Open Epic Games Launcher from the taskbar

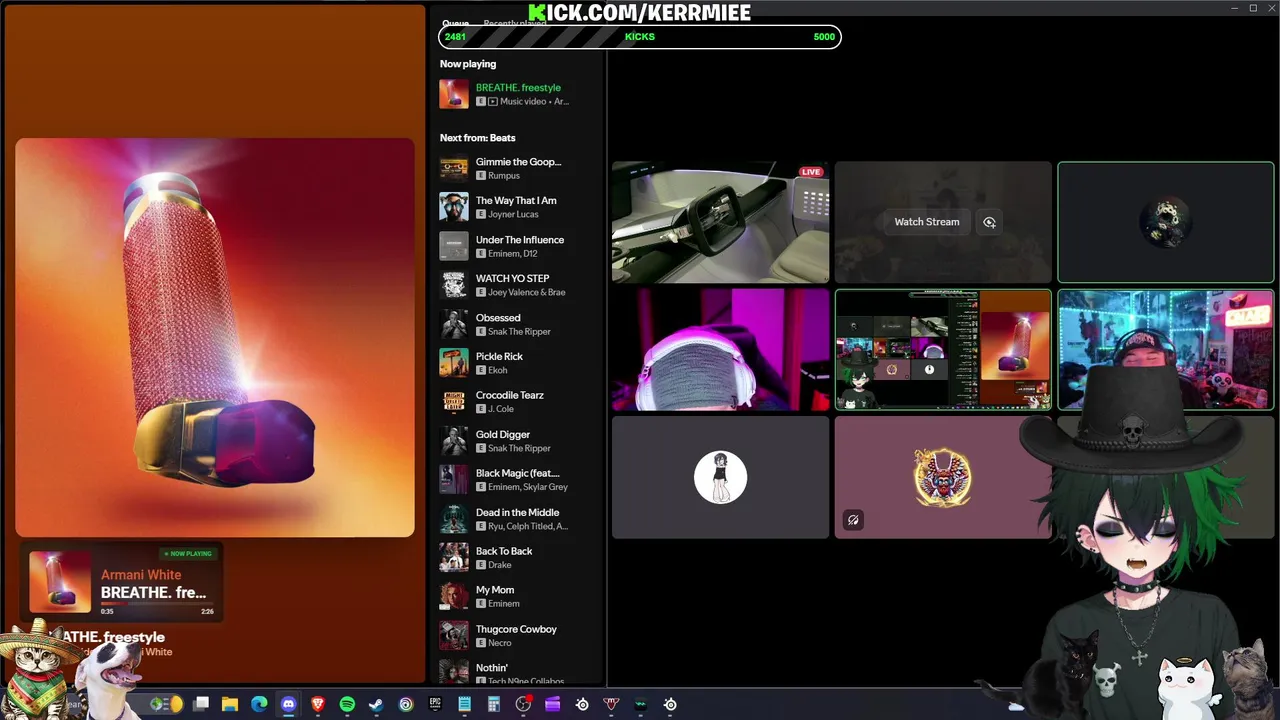(x=435, y=704)
